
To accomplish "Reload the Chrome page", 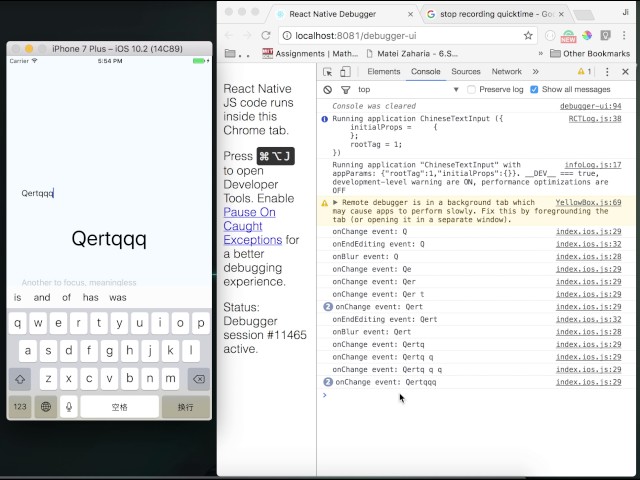I will [266, 36].
